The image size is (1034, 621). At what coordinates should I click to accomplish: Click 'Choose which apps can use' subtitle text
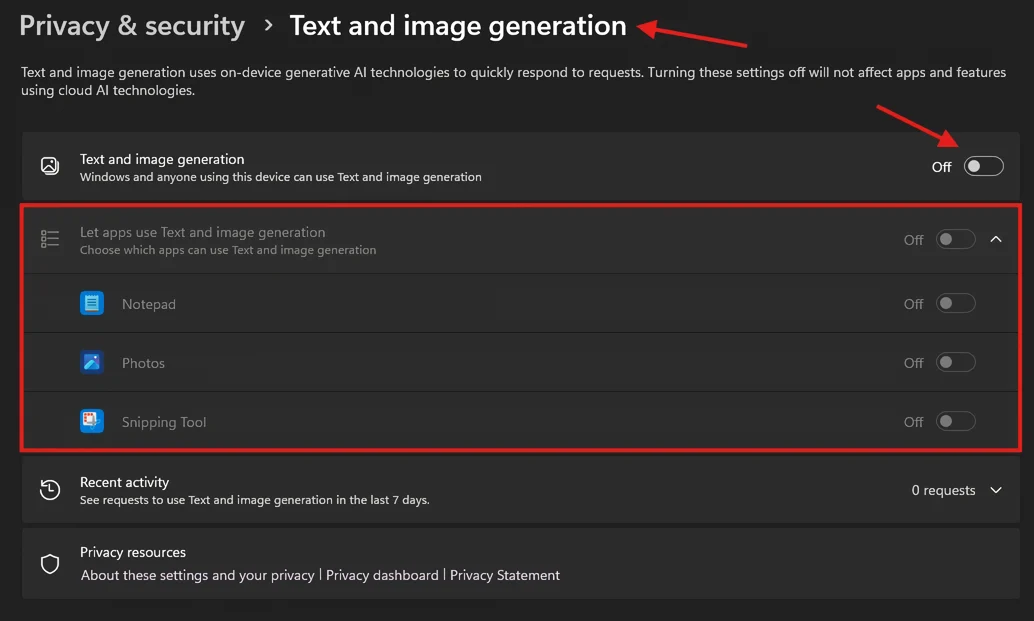click(228, 251)
